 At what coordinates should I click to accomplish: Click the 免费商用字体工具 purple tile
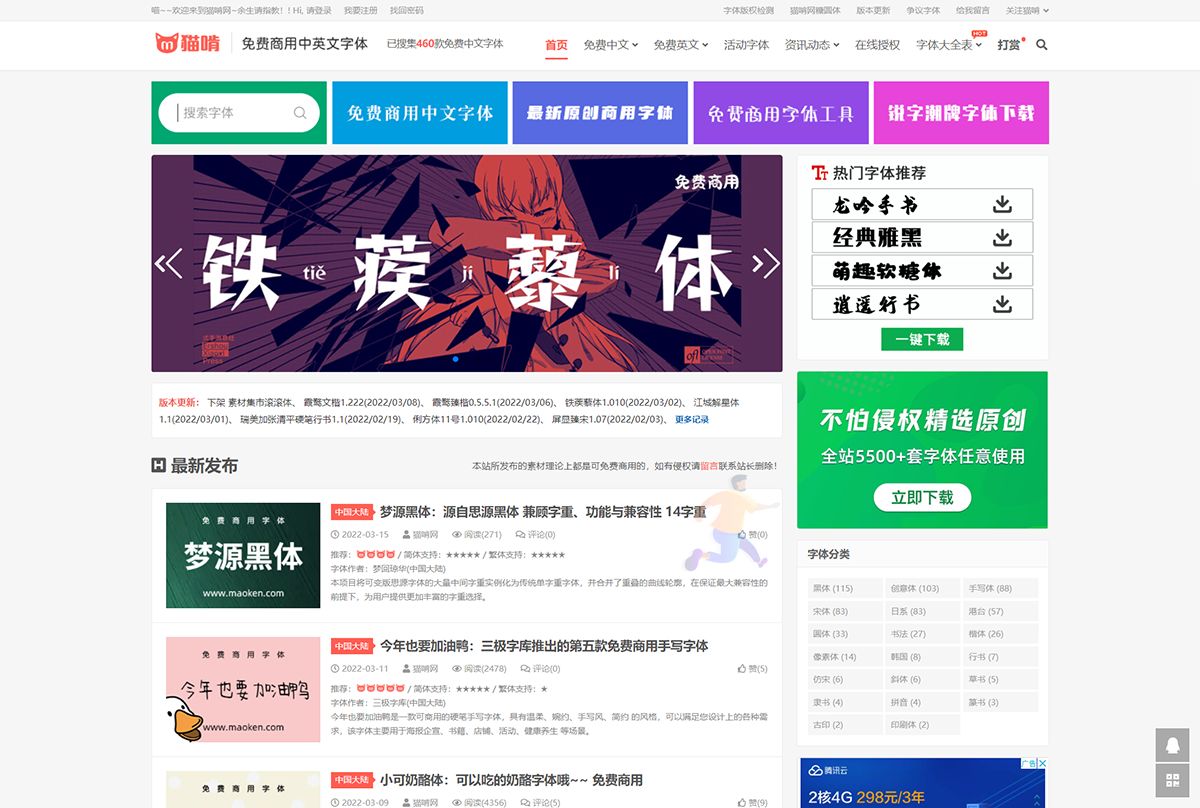point(781,113)
